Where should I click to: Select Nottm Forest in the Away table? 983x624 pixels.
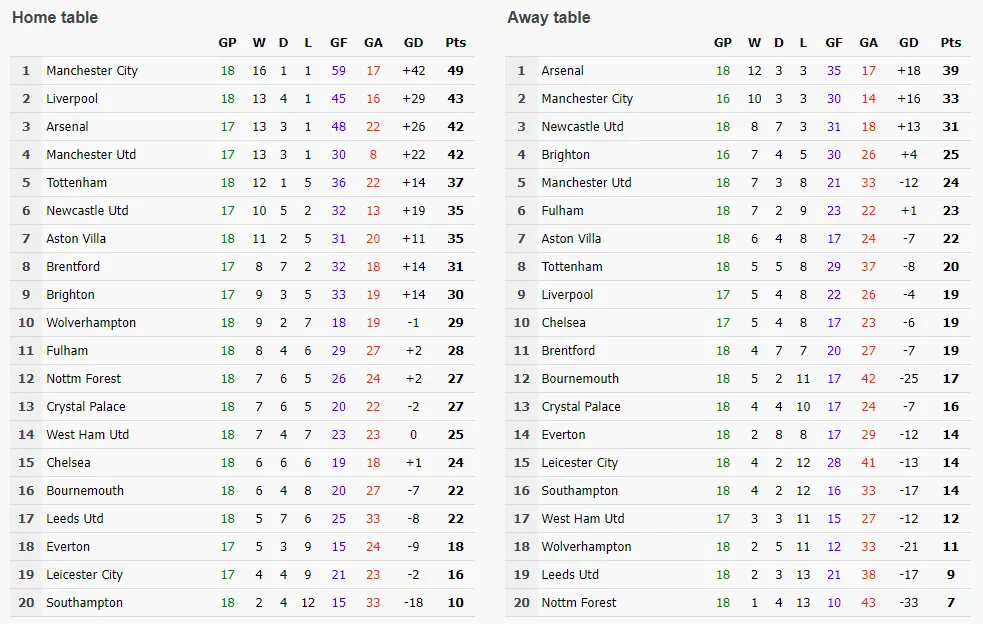click(x=578, y=603)
